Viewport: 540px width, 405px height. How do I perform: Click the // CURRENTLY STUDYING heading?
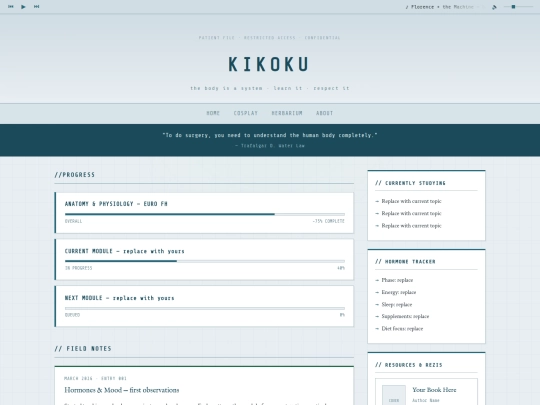[410, 183]
